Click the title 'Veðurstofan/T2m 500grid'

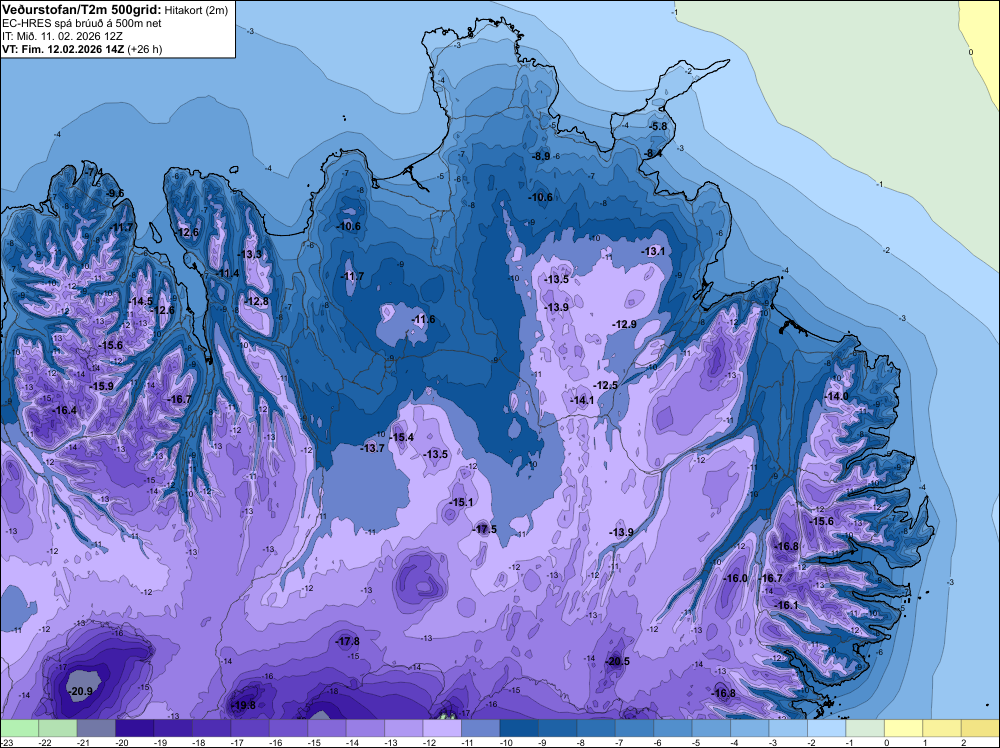click(82, 10)
